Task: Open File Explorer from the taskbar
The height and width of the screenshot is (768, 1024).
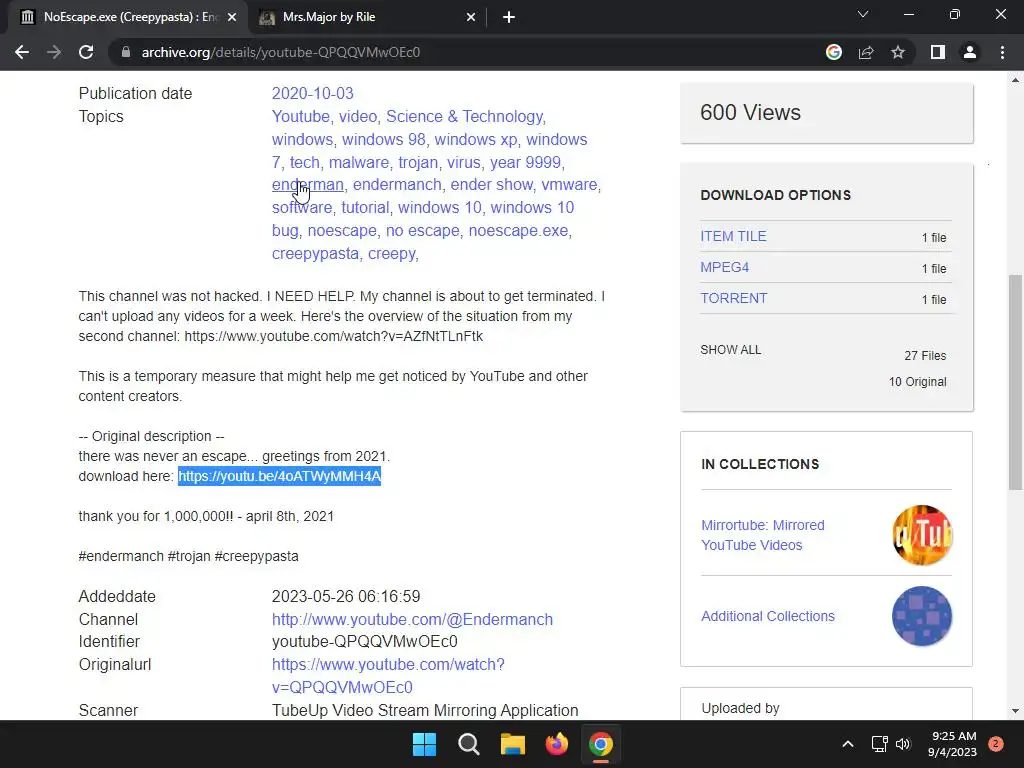Action: (513, 744)
